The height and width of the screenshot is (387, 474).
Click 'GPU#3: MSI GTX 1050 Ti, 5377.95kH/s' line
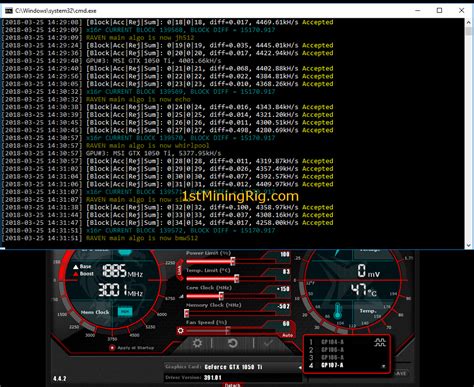pyautogui.click(x=154, y=153)
